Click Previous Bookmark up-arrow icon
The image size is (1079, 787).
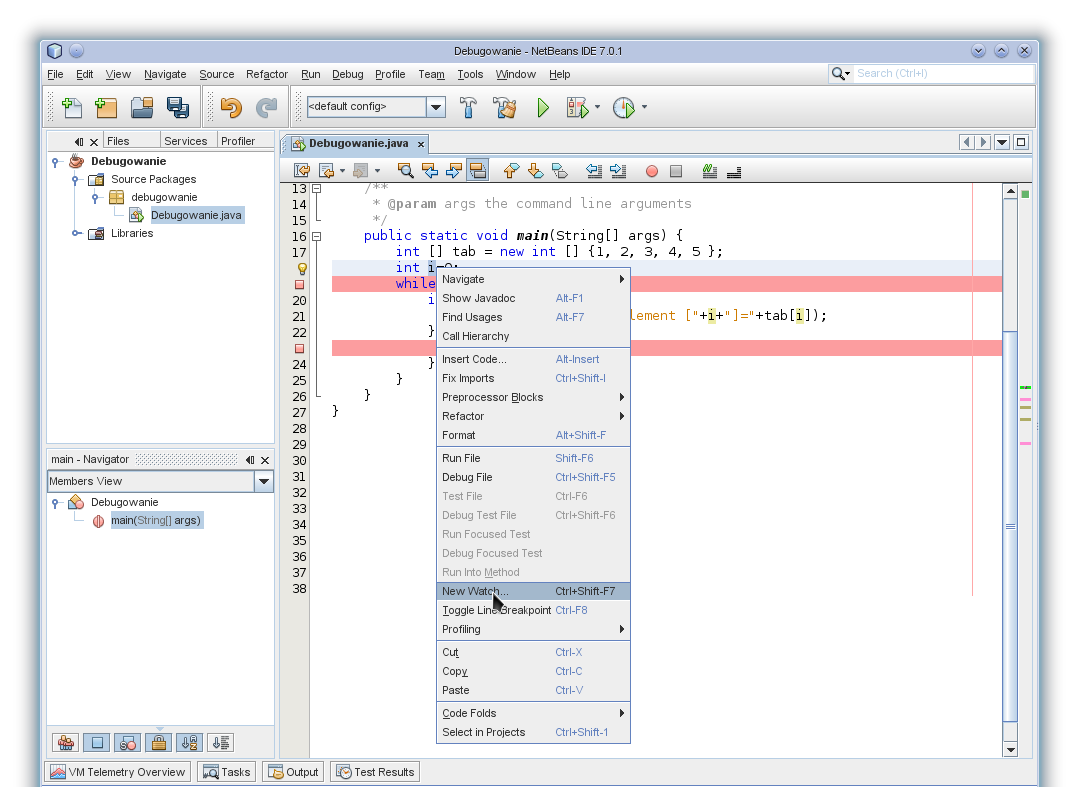[511, 171]
